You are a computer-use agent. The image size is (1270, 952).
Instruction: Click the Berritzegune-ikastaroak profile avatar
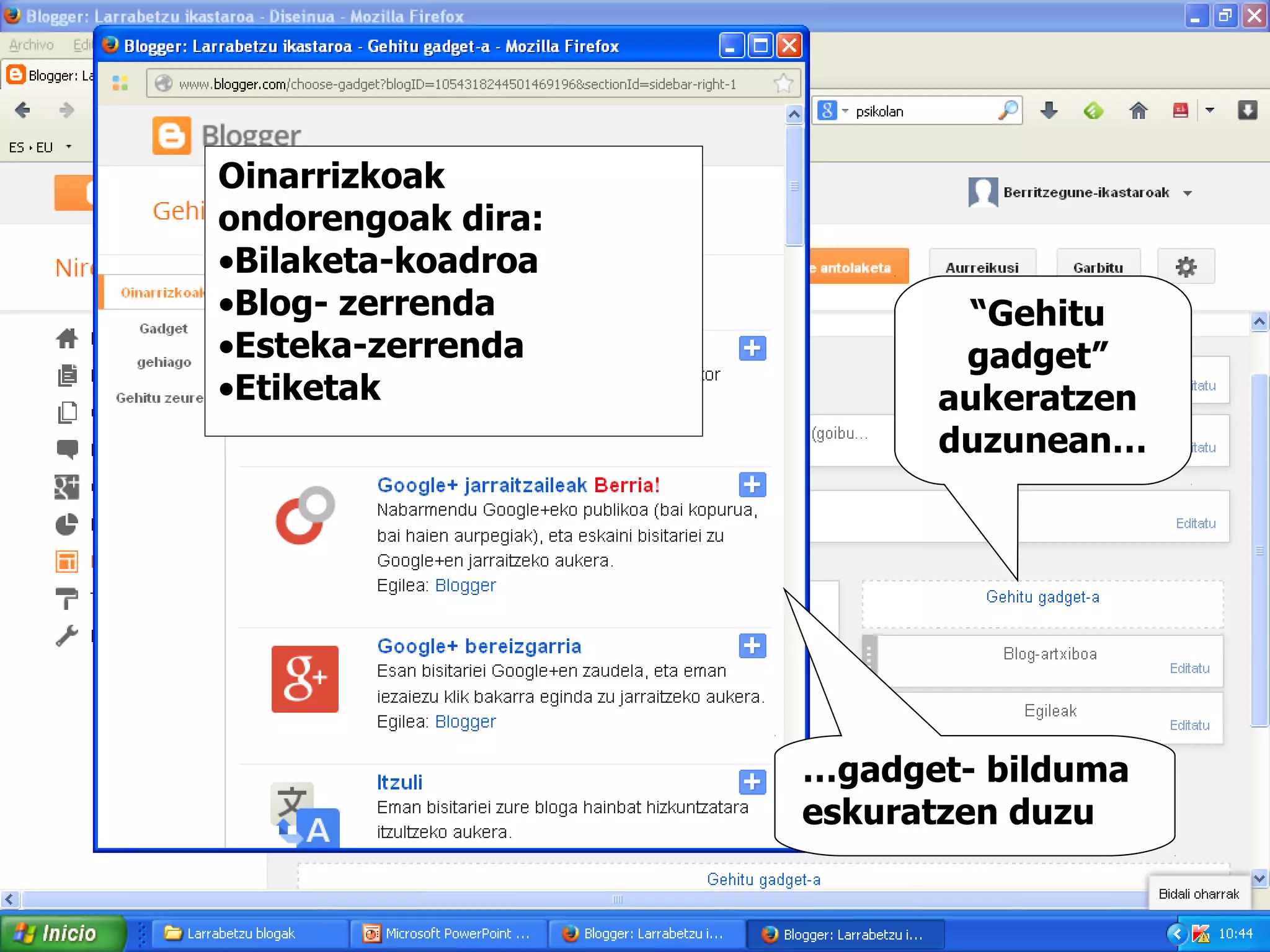coord(983,192)
